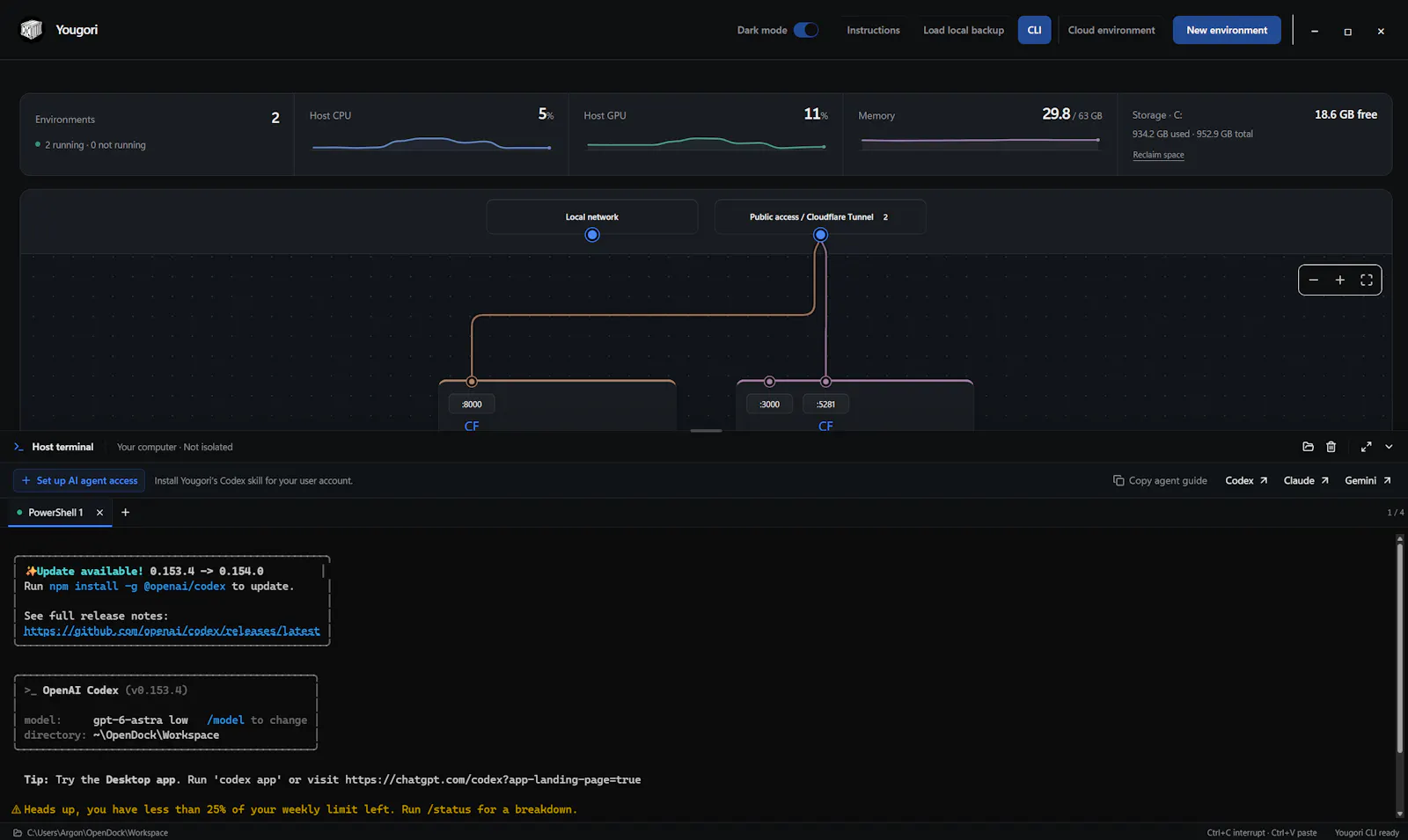Open the Codex external link
This screenshot has width=1408, height=840.
[x=1246, y=480]
